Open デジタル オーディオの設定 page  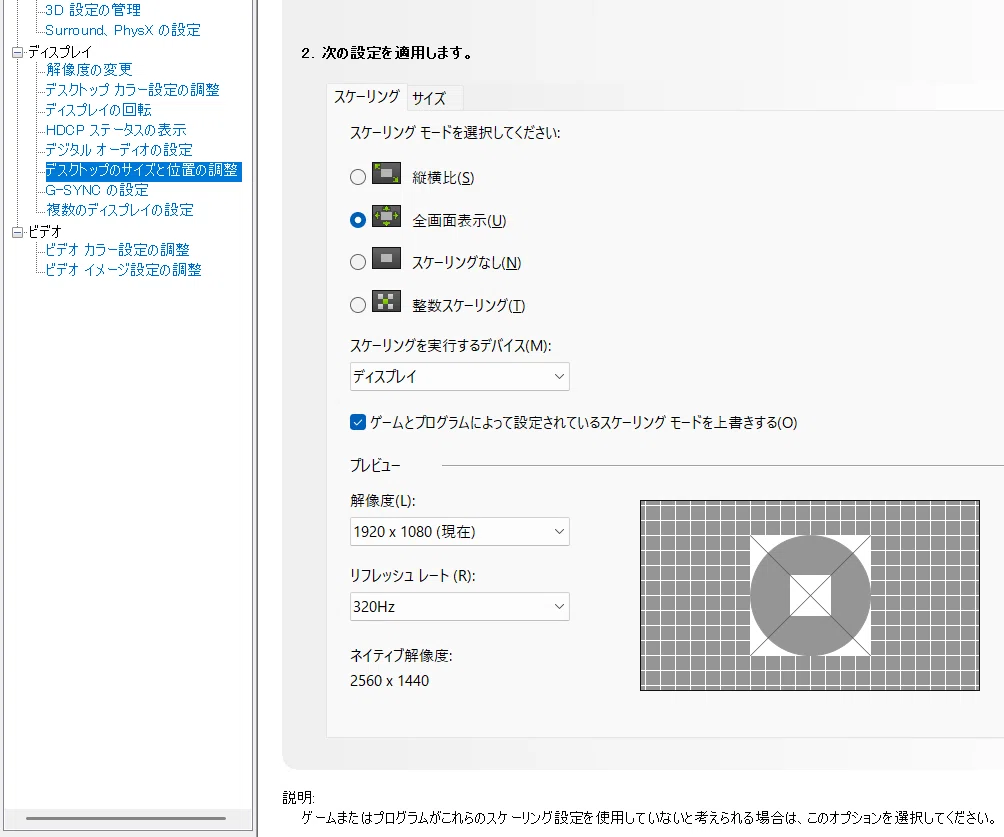click(x=118, y=150)
